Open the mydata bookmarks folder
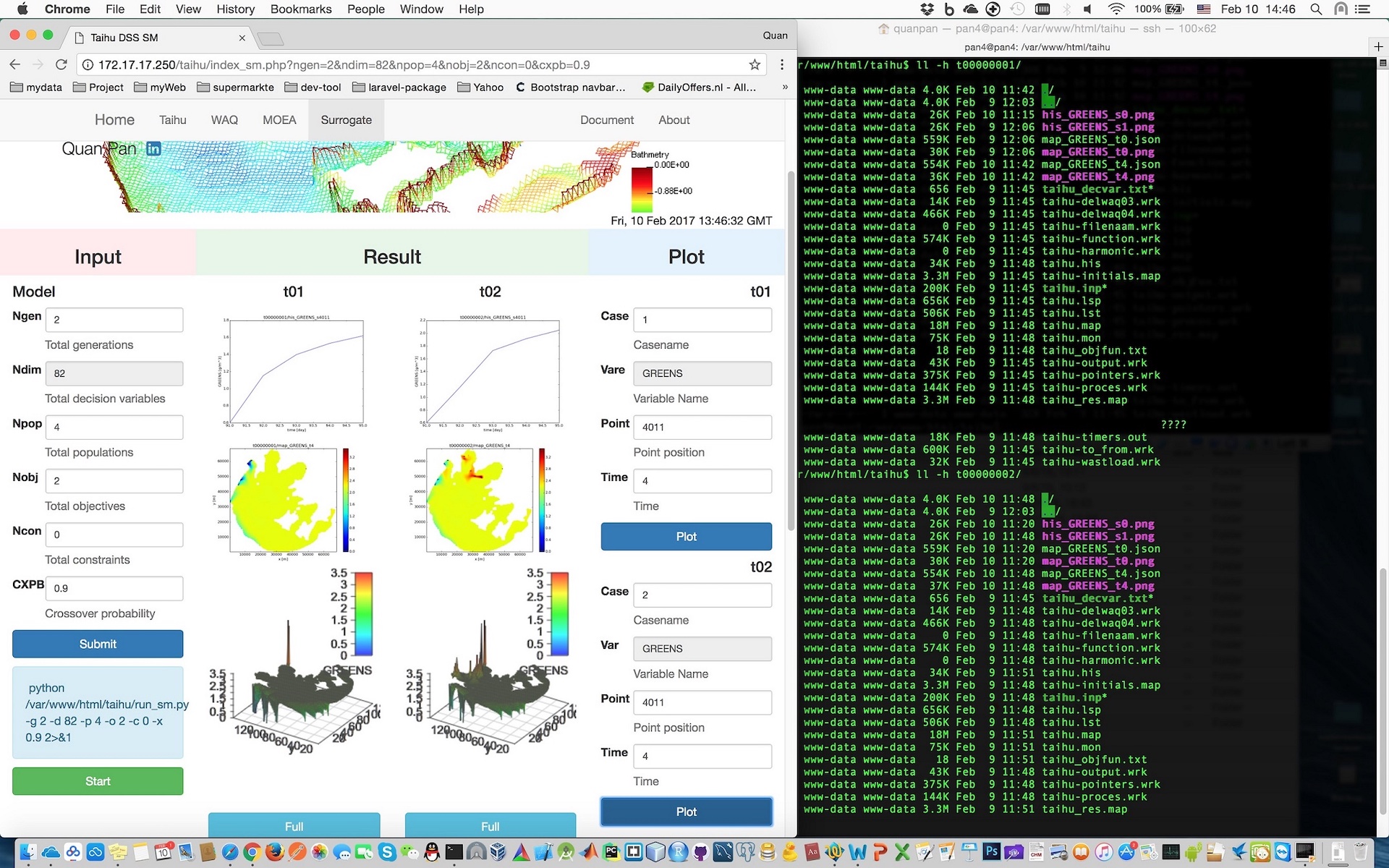Image resolution: width=1389 pixels, height=868 pixels. click(36, 87)
